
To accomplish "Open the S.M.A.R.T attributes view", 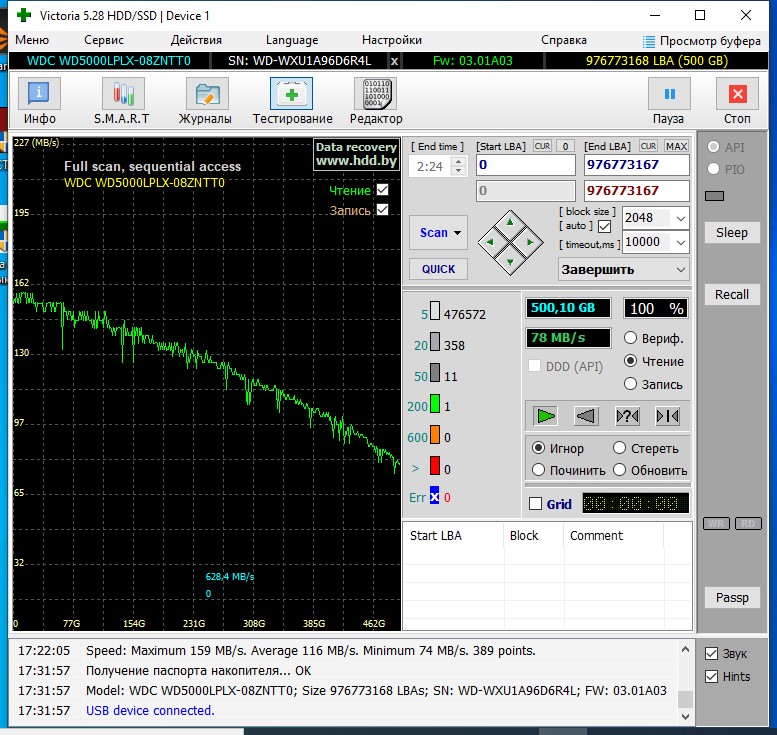I will pos(122,101).
